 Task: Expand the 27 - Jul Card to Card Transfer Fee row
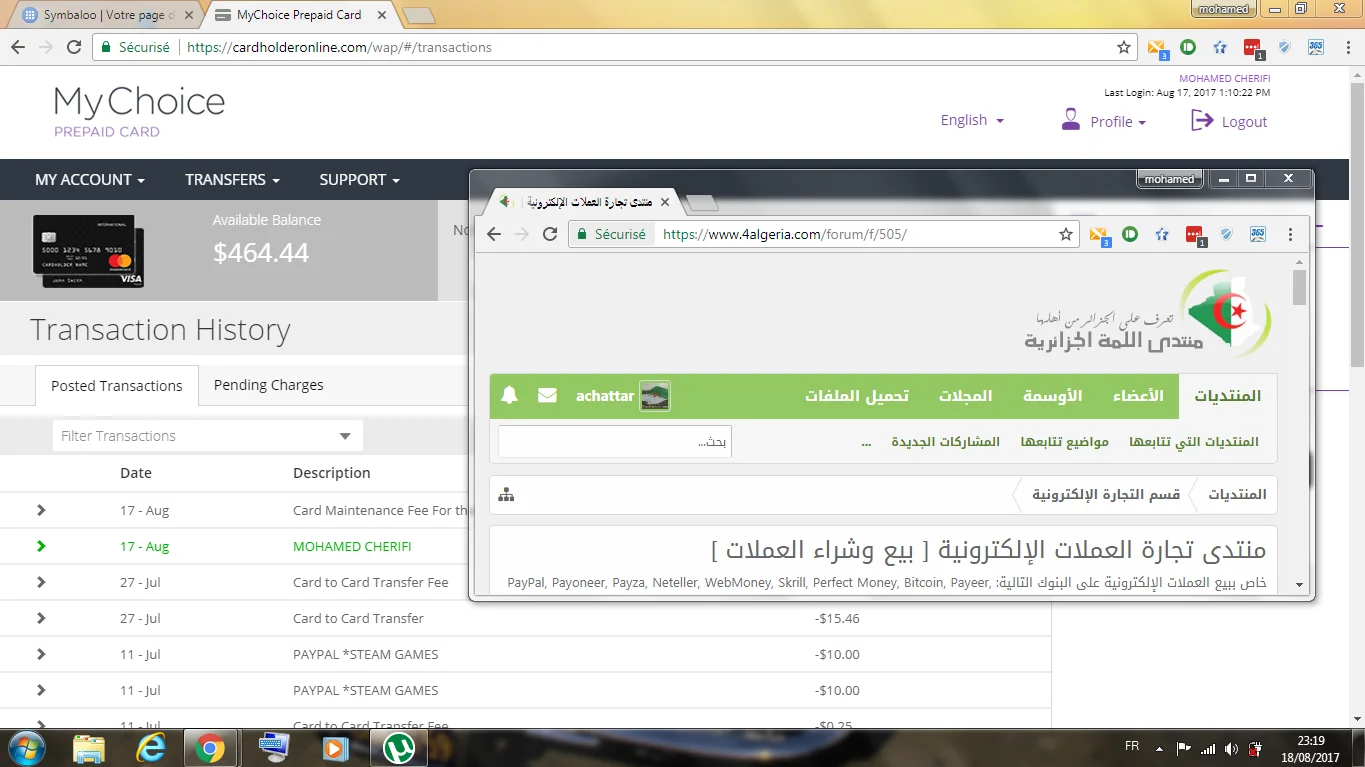(x=41, y=582)
